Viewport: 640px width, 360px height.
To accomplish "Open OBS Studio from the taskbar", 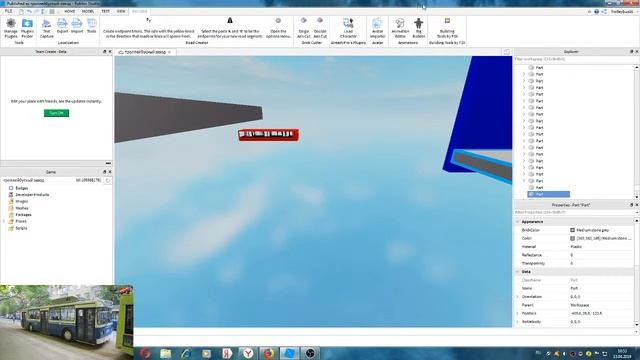I will coord(310,353).
